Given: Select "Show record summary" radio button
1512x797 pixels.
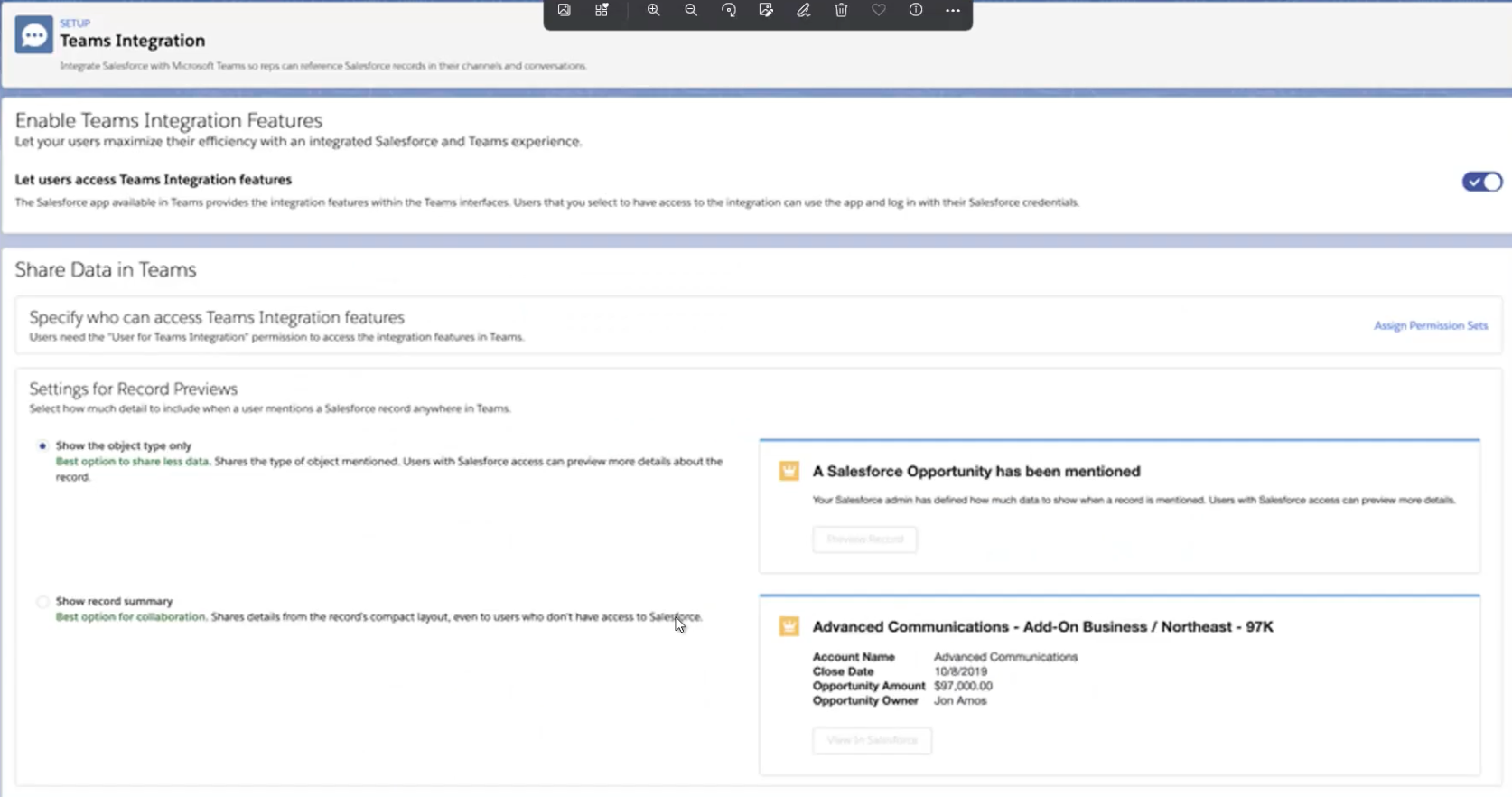Looking at the screenshot, I should click(42, 601).
